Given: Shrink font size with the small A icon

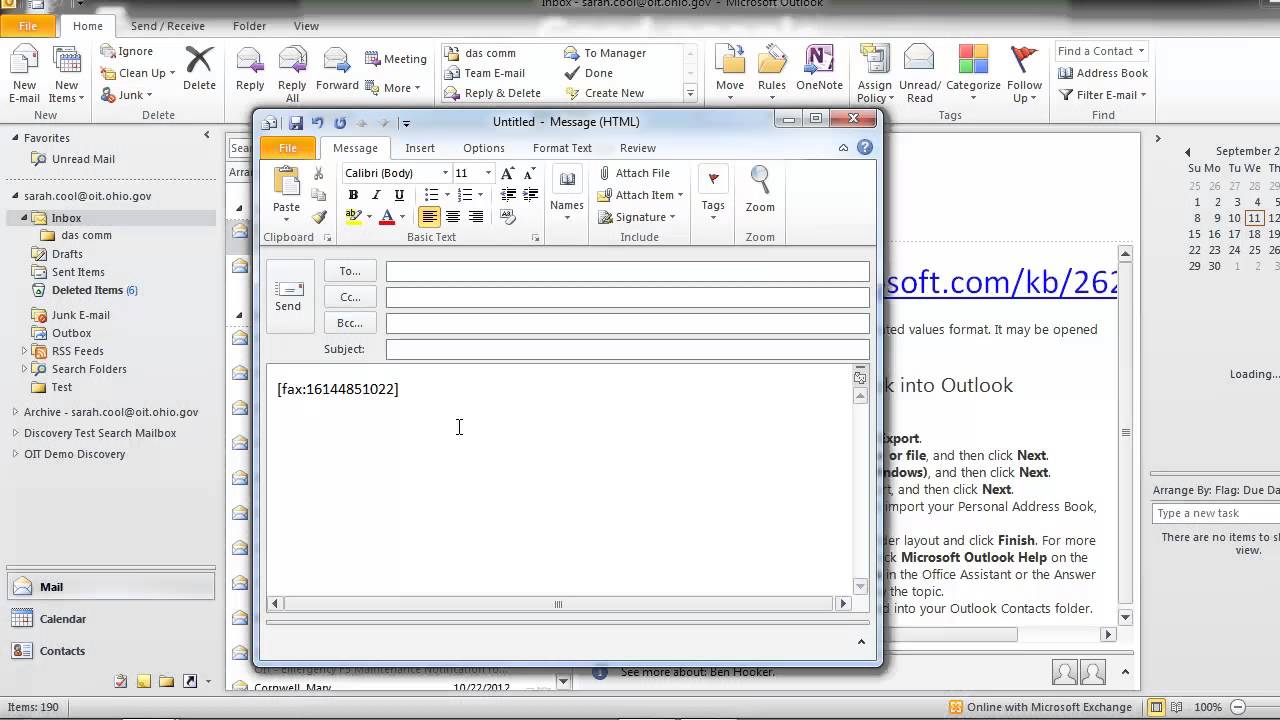Looking at the screenshot, I should 529,173.
